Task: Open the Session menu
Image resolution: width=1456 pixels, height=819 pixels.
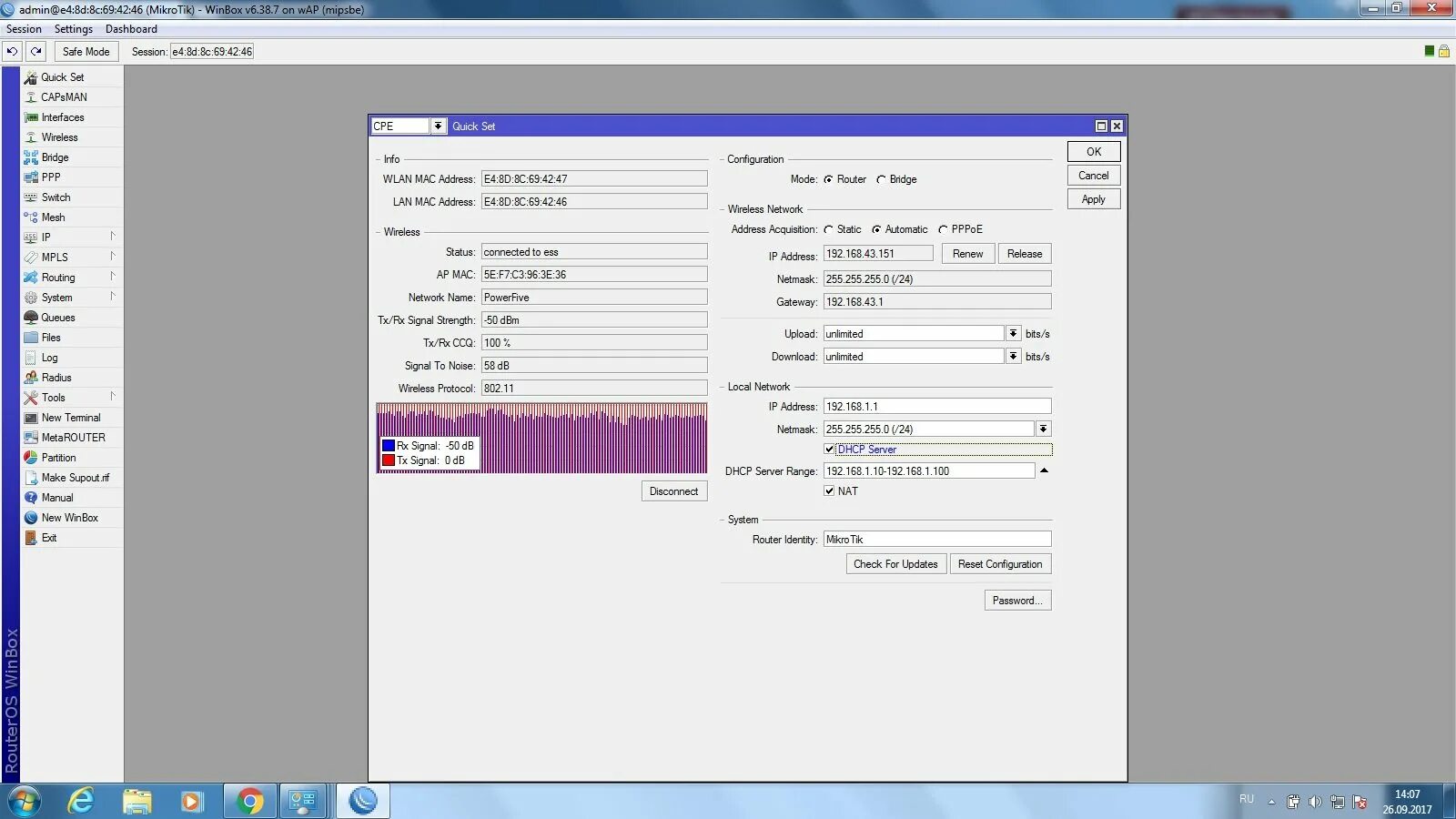Action: pyautogui.click(x=24, y=29)
